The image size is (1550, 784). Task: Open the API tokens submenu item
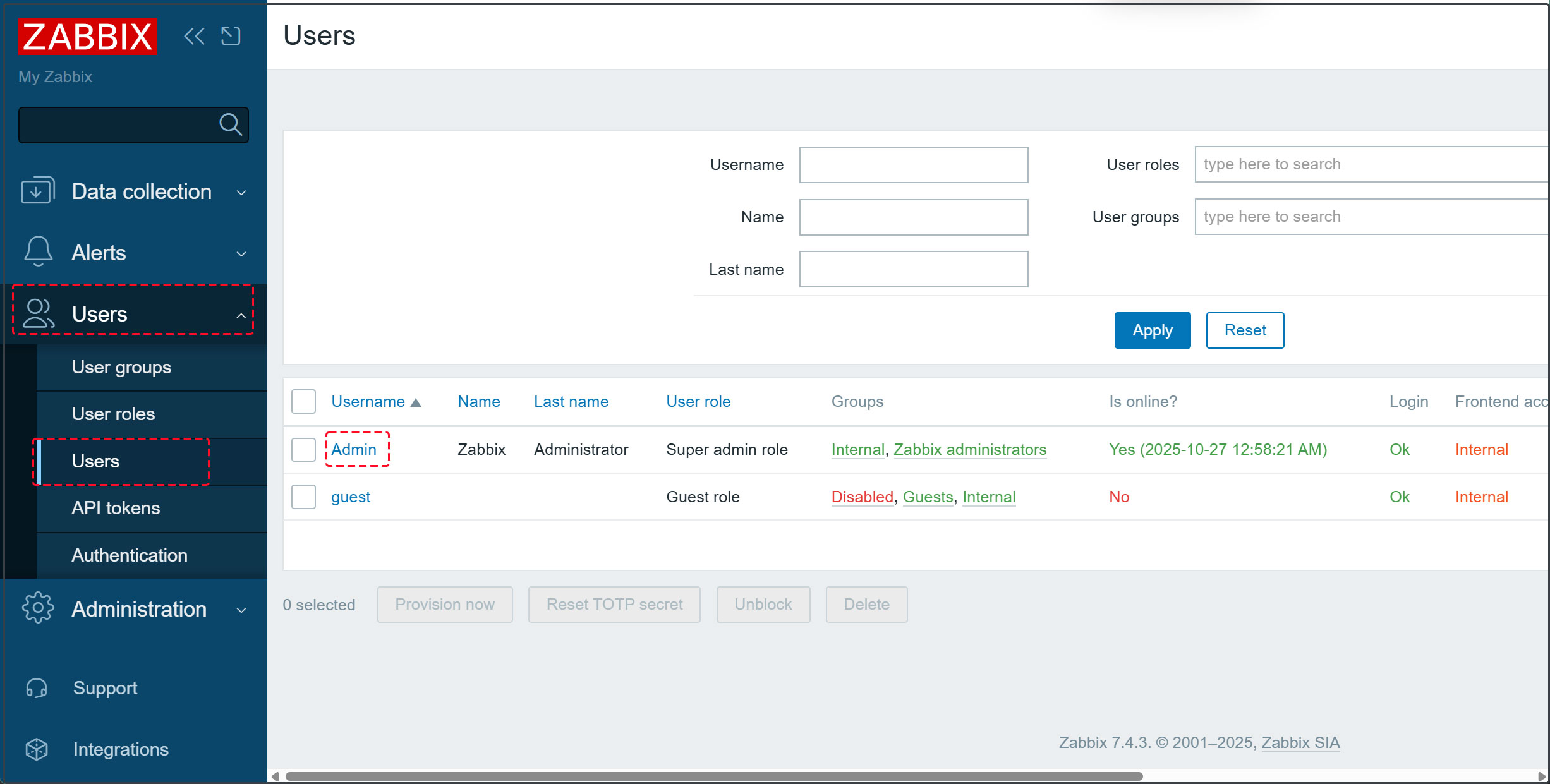(x=116, y=508)
